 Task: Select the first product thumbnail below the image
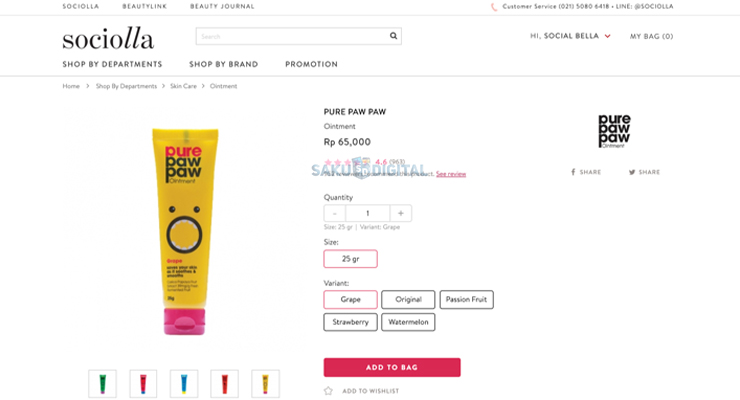[102, 383]
